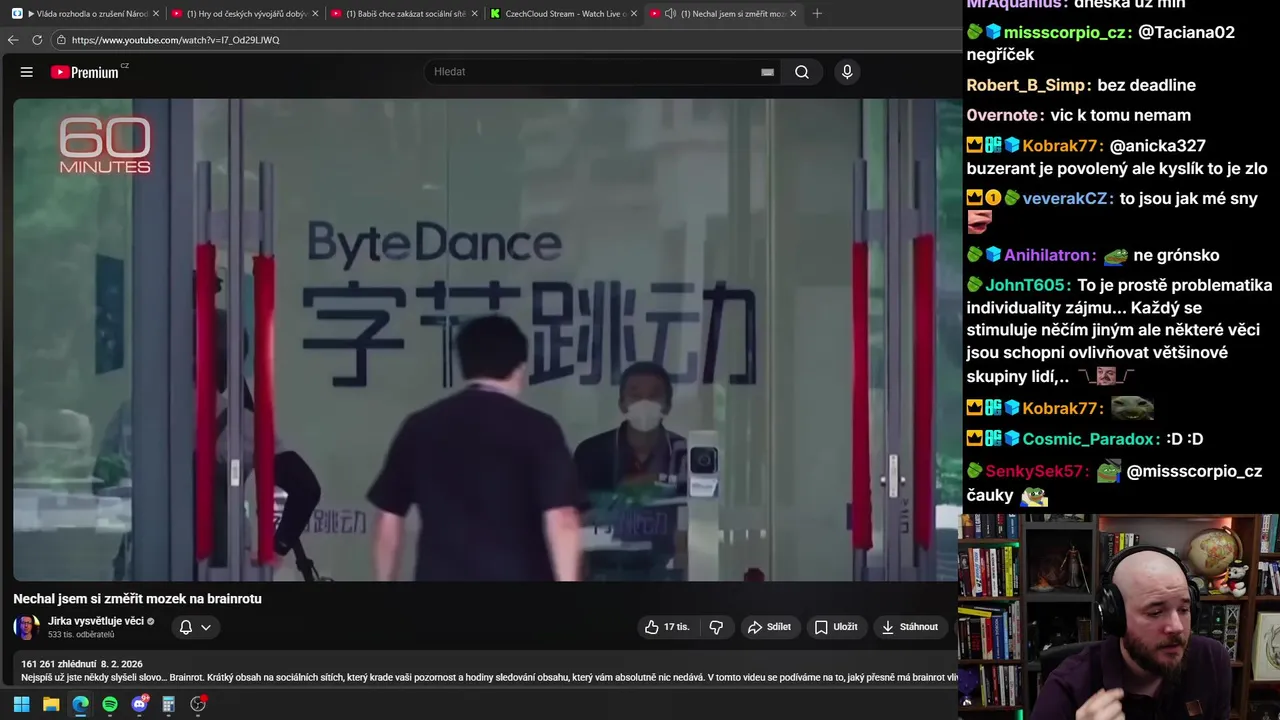Start voice search with the microphone
The image size is (1280, 720).
[847, 72]
